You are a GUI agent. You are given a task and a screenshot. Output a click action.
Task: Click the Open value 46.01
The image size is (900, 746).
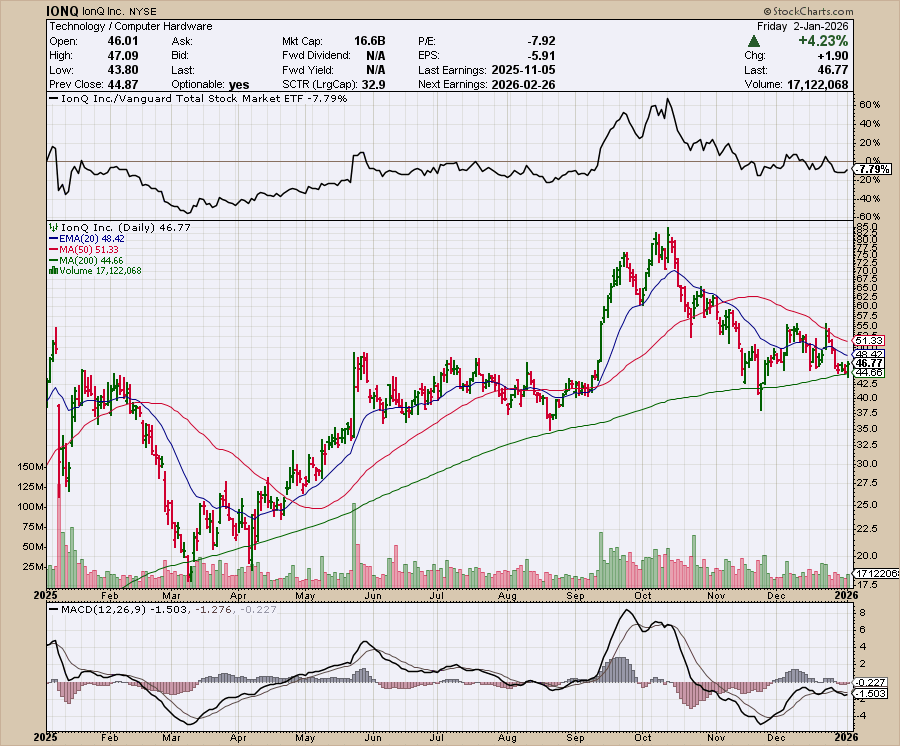coord(123,41)
